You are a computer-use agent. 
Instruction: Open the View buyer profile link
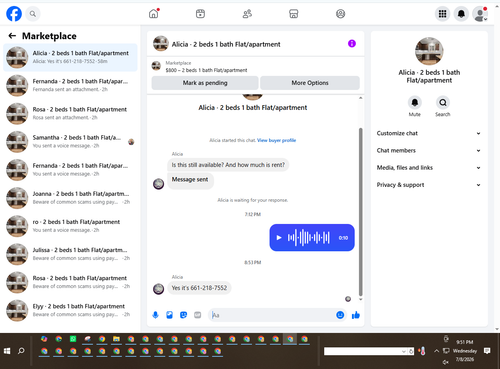276,140
